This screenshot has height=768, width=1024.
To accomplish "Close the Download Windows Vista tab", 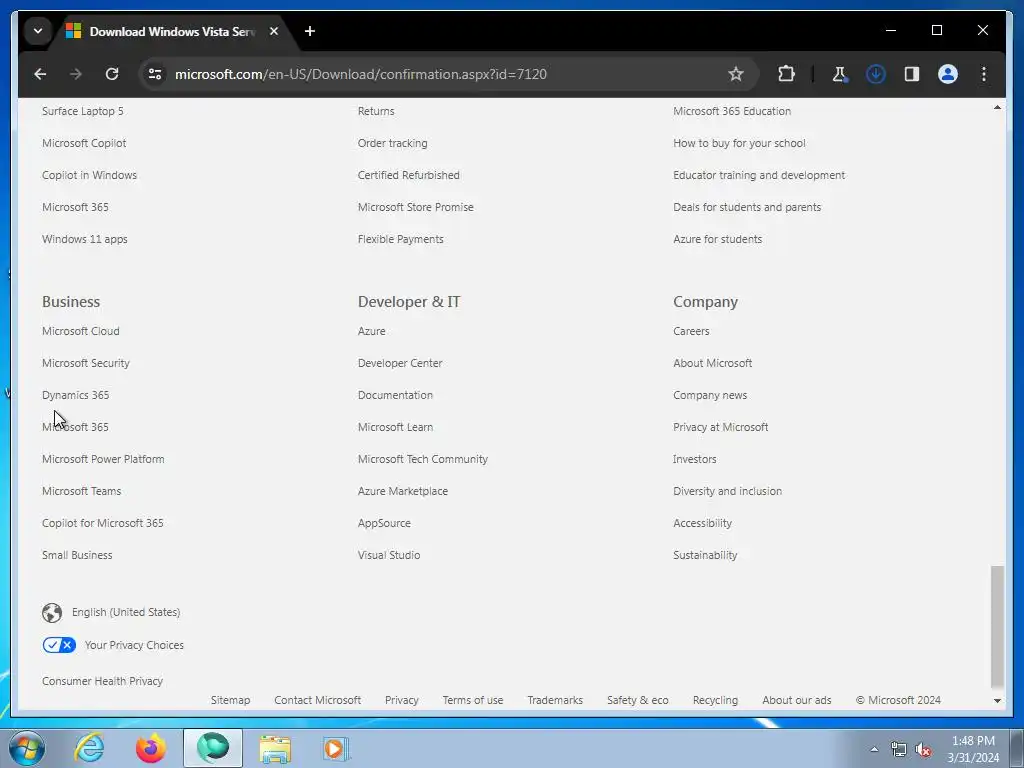I will (274, 31).
